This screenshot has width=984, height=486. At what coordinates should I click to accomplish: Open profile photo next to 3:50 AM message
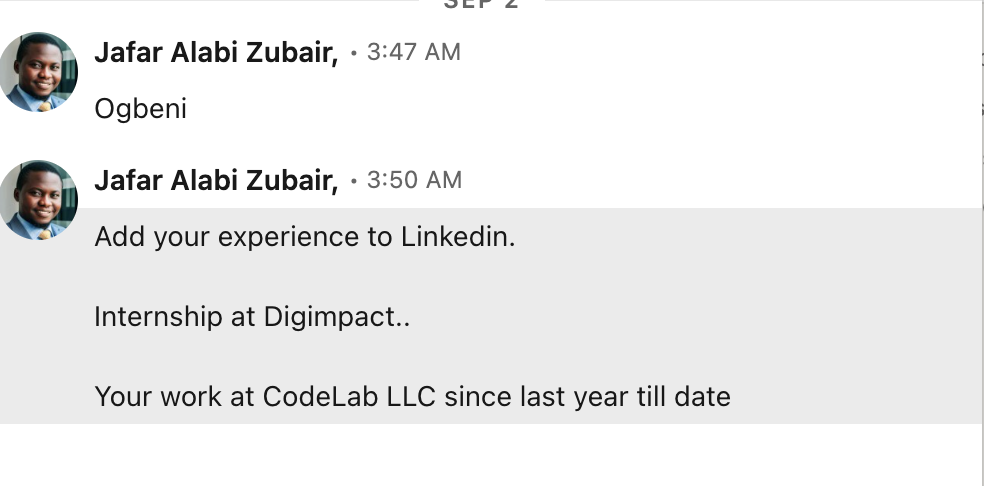39,200
